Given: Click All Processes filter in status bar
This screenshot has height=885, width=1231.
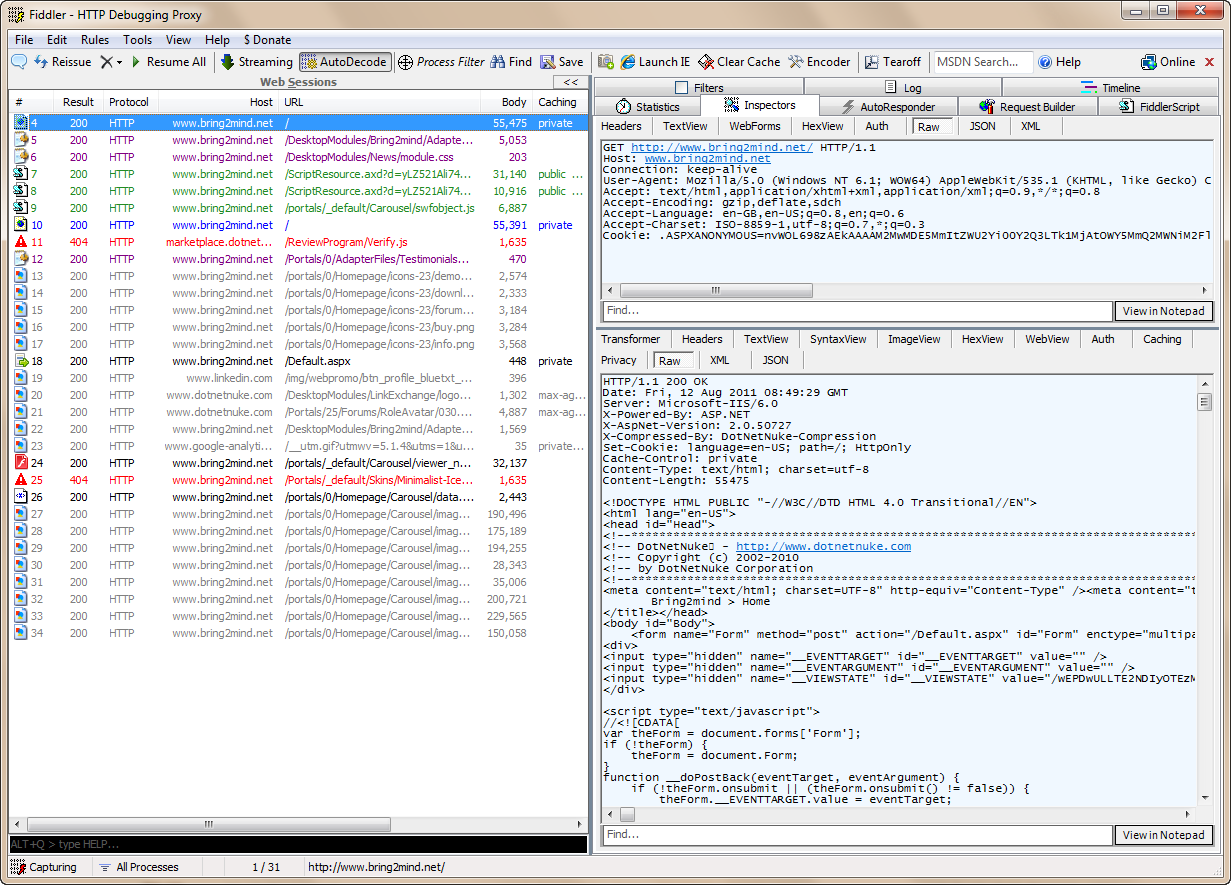Looking at the screenshot, I should click(x=138, y=867).
